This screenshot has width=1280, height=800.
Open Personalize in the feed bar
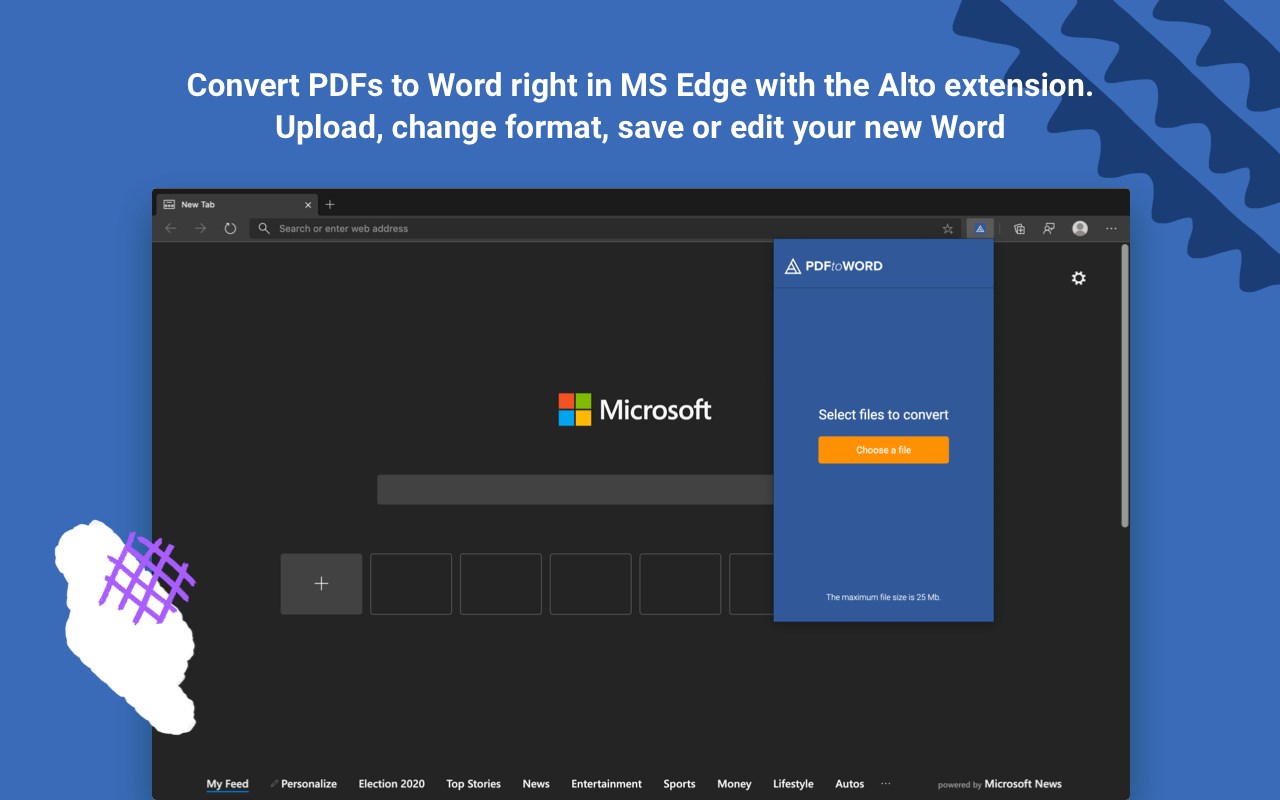click(309, 784)
